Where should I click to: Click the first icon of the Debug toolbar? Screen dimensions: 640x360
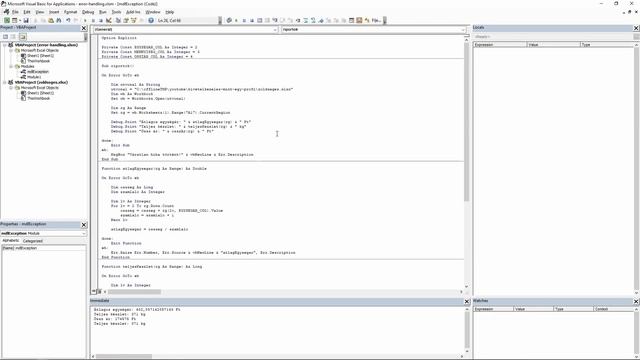click(229, 20)
